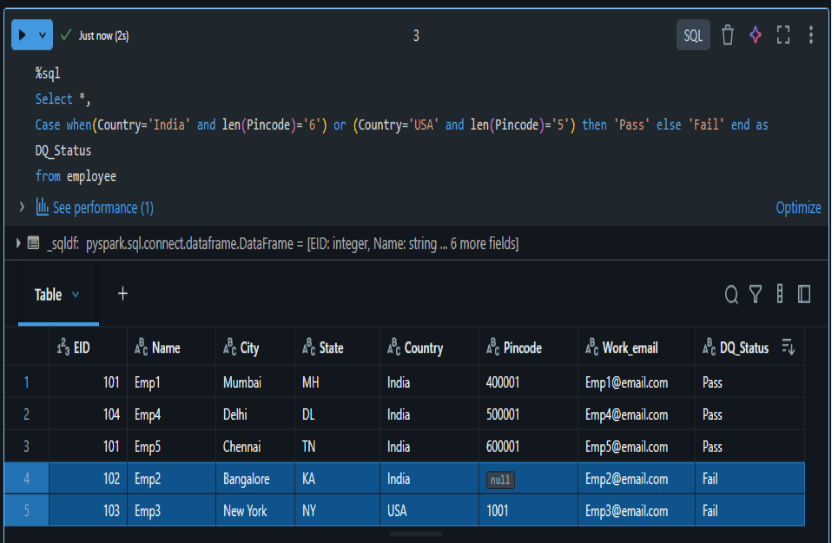Open See performance (1) link
Image resolution: width=834 pixels, height=543 pixels.
[x=103, y=207]
